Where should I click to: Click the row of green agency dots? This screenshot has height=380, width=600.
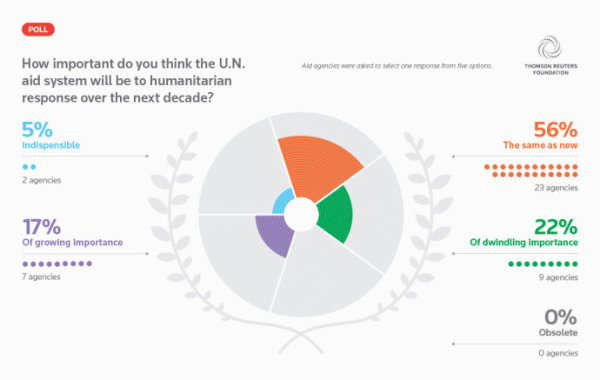(x=543, y=264)
